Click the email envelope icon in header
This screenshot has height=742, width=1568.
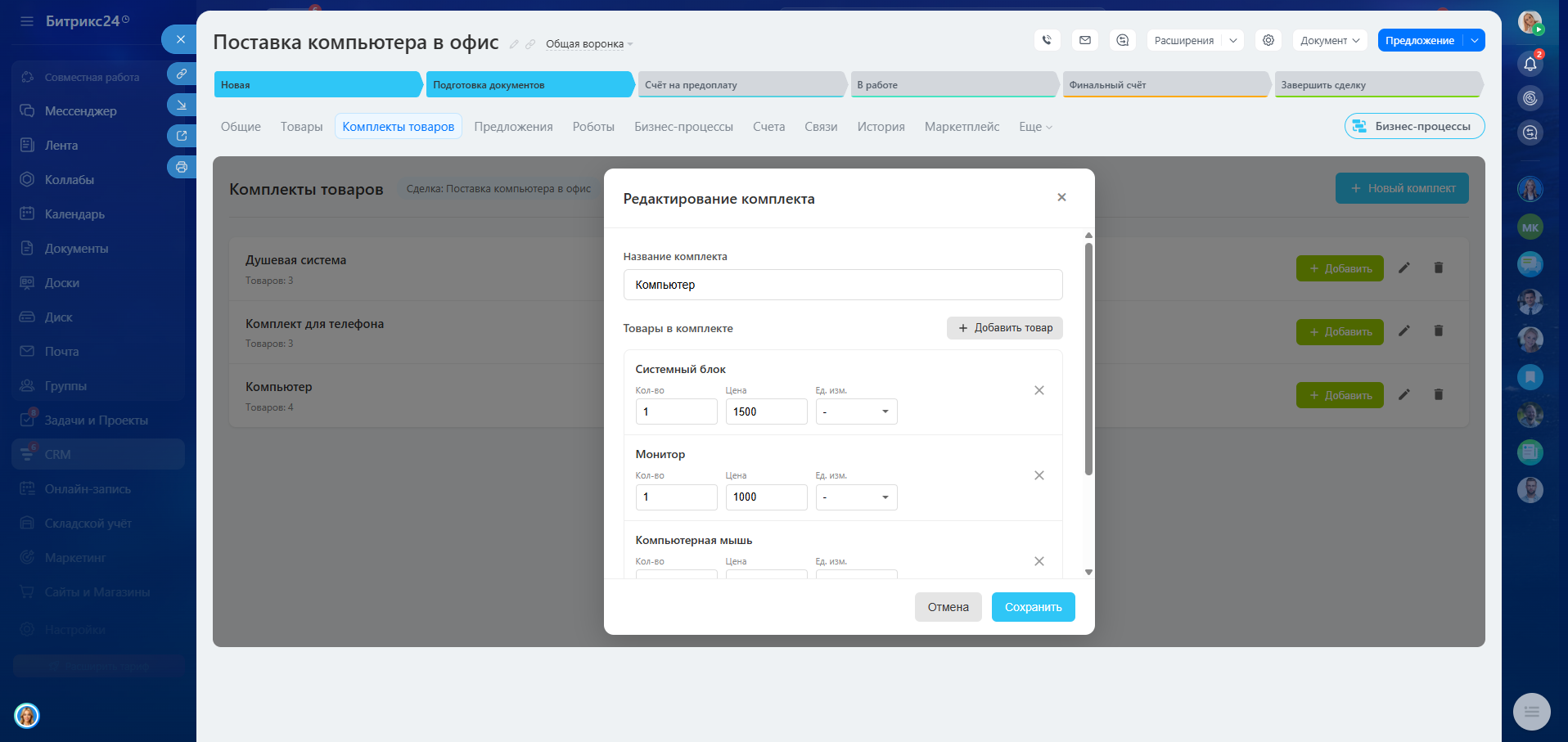[1084, 40]
